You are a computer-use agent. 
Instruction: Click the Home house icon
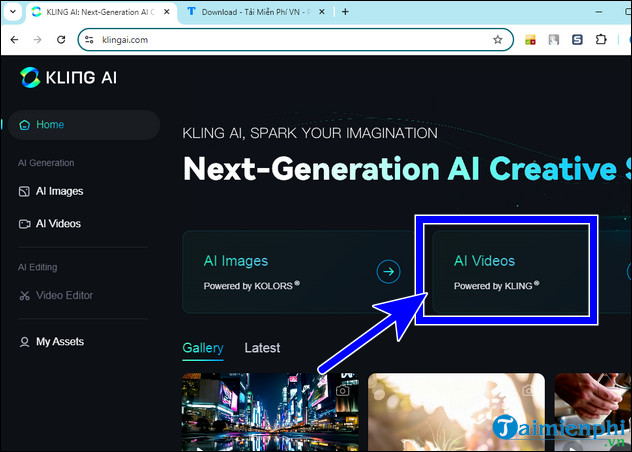pos(25,125)
